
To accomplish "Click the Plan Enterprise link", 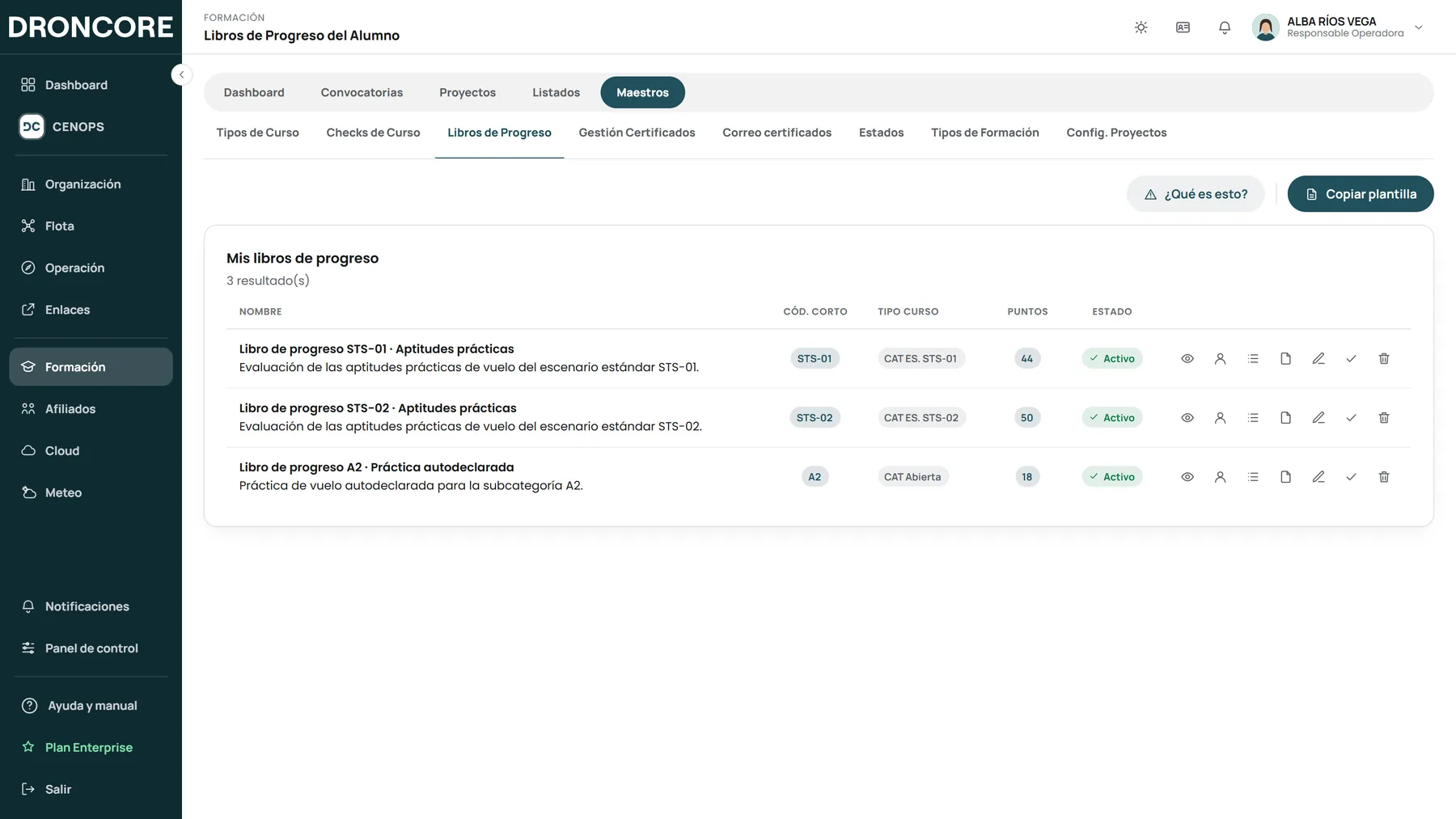I will [91, 748].
